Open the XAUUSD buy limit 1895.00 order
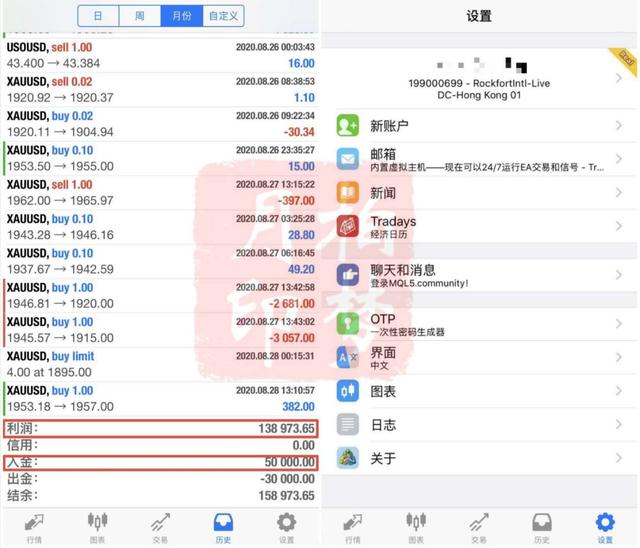The height and width of the screenshot is (548, 640). coord(161,364)
